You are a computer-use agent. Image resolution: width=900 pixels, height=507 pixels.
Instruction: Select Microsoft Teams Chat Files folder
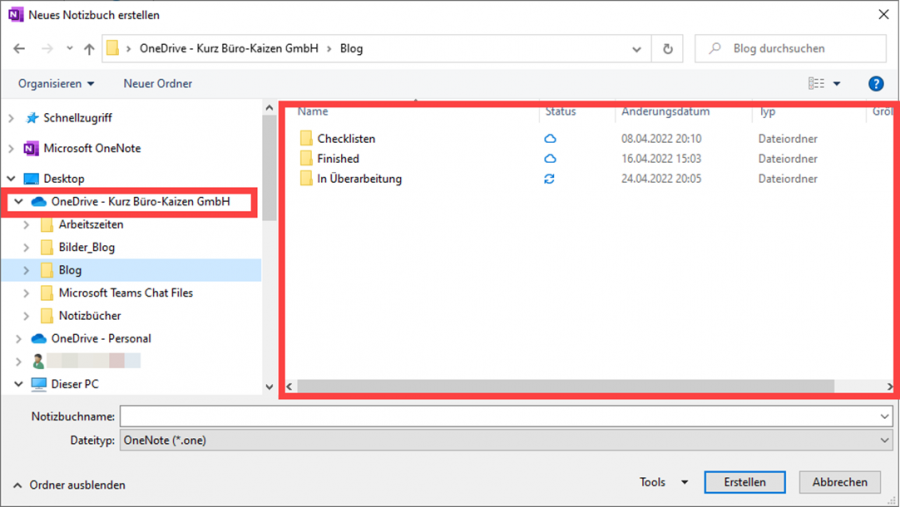[126, 293]
